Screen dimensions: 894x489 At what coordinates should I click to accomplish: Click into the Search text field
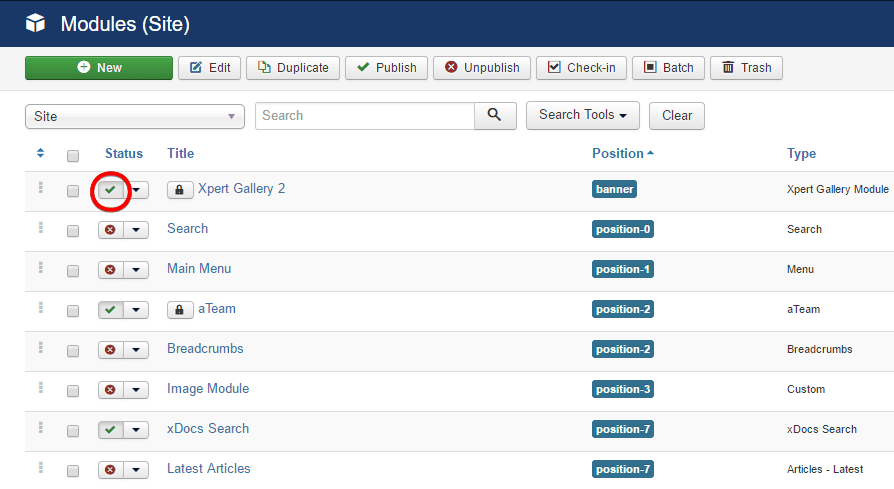click(x=364, y=116)
